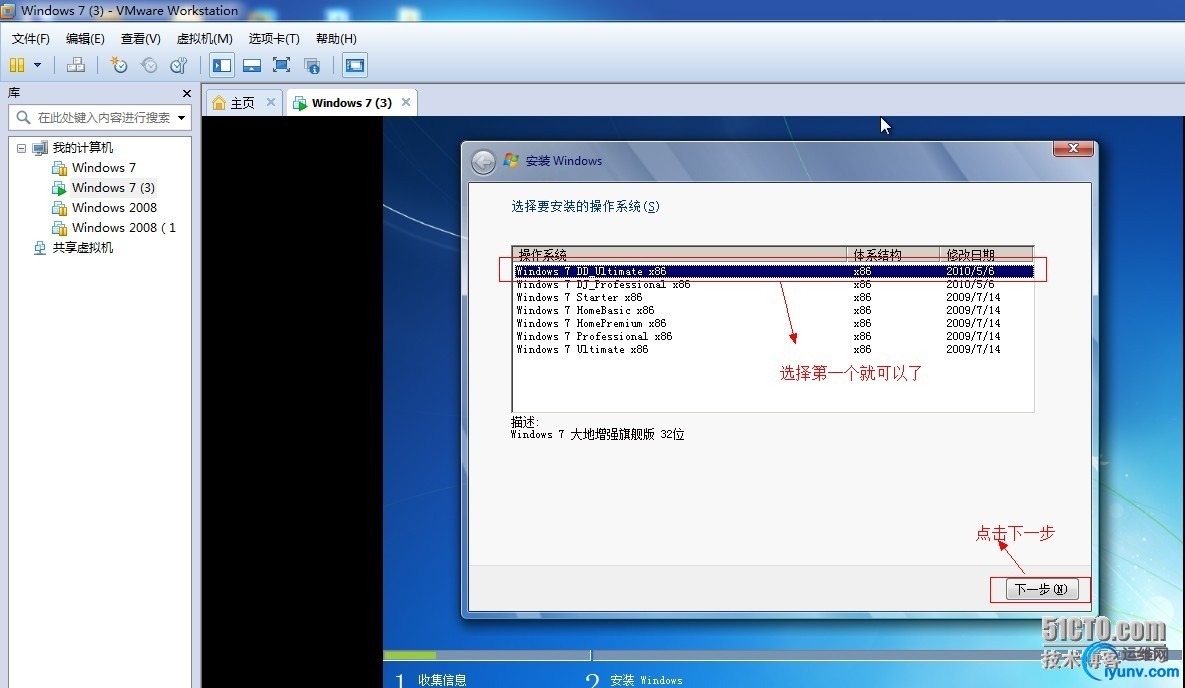The image size is (1185, 688).
Task: Click the back arrow in 安装 Windows dialog
Action: [484, 161]
